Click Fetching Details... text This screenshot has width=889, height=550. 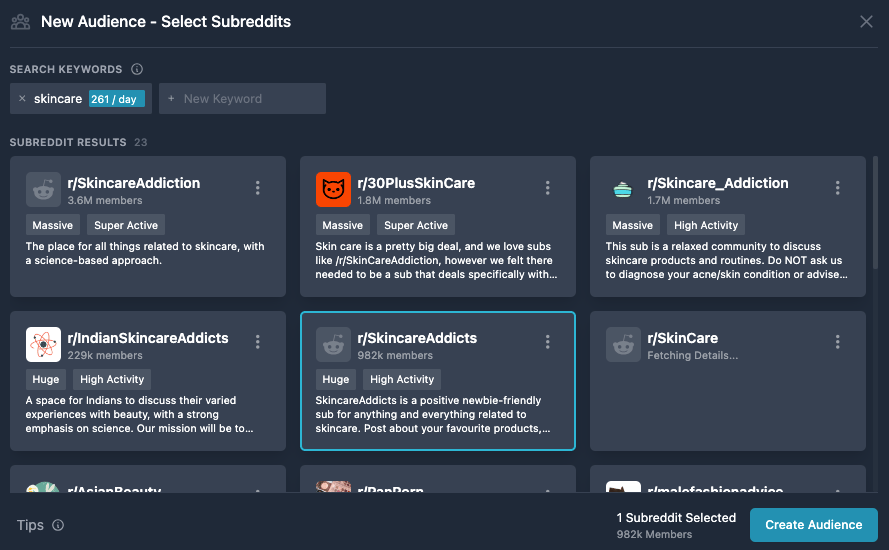(x=693, y=356)
